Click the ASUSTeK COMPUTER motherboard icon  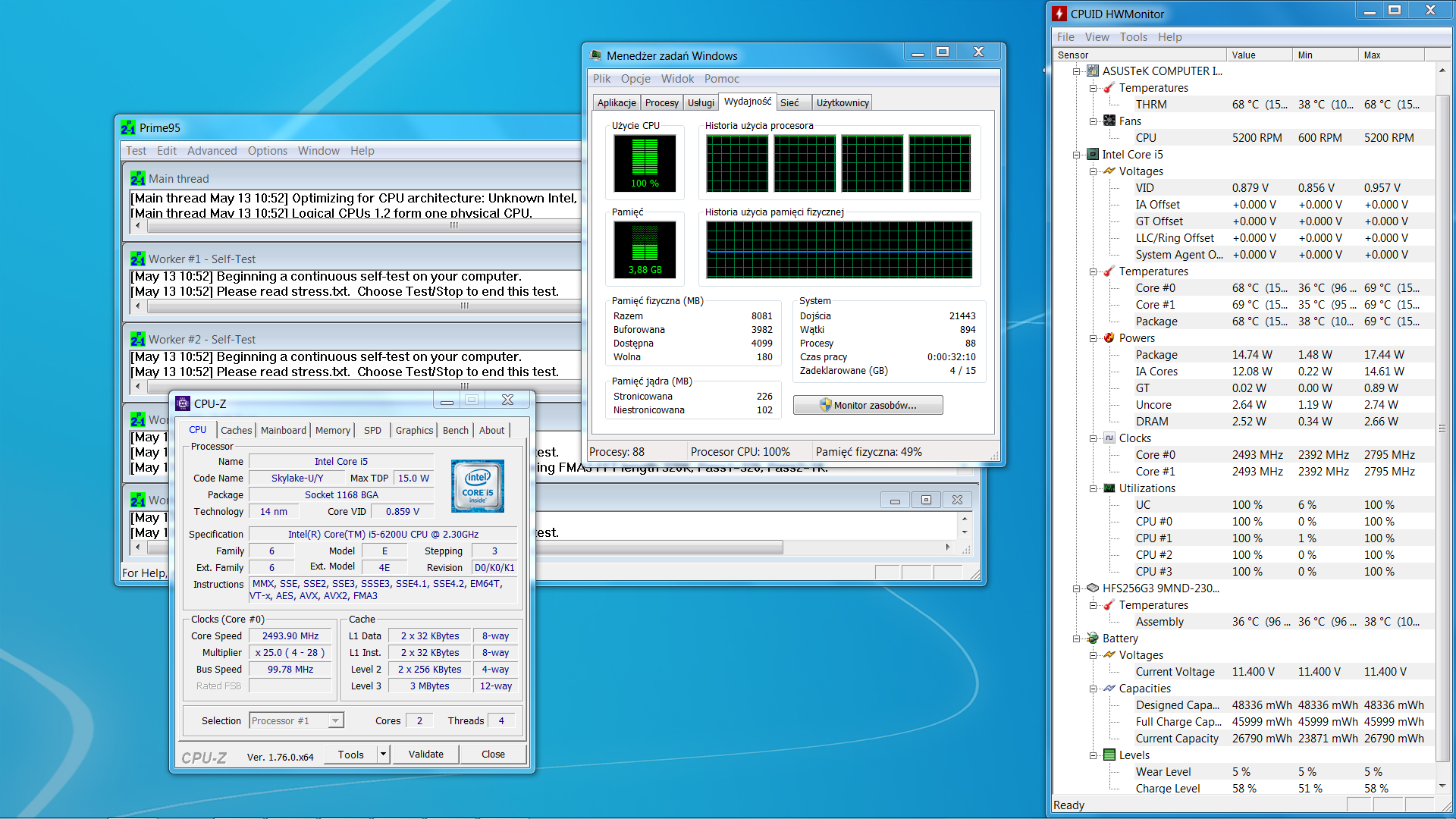[x=1093, y=71]
